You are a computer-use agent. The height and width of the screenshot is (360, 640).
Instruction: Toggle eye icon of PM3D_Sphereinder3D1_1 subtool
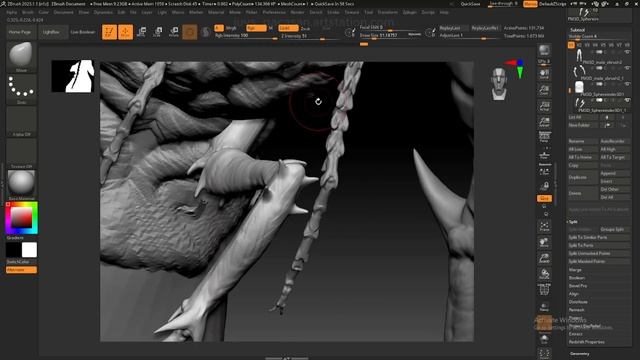tap(627, 100)
